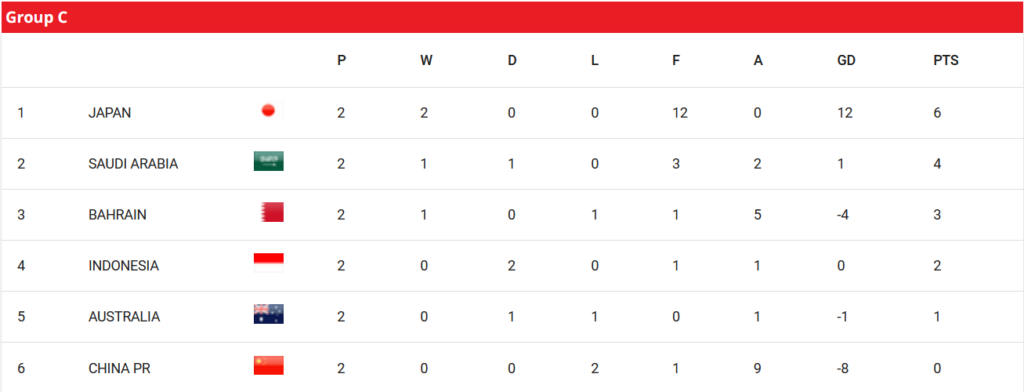Open the CHINA PR team entry
Screen dimensions: 1024x392
120,368
